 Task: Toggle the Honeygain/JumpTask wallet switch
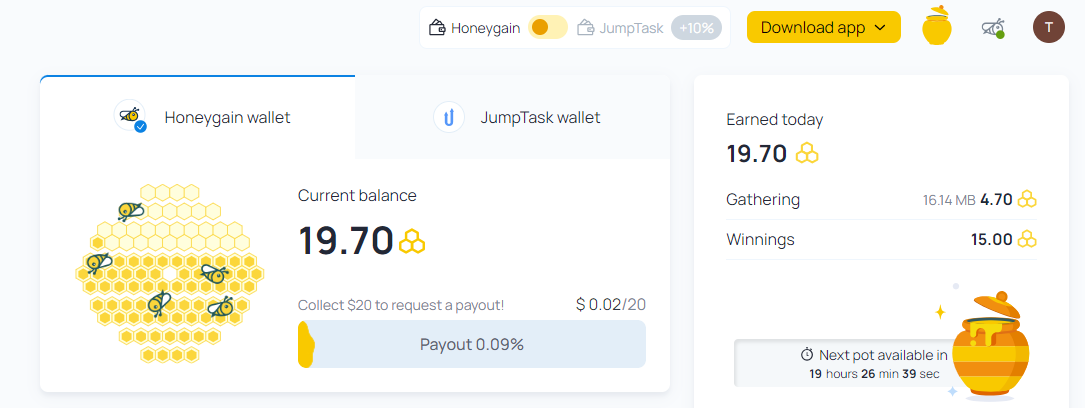coord(547,28)
